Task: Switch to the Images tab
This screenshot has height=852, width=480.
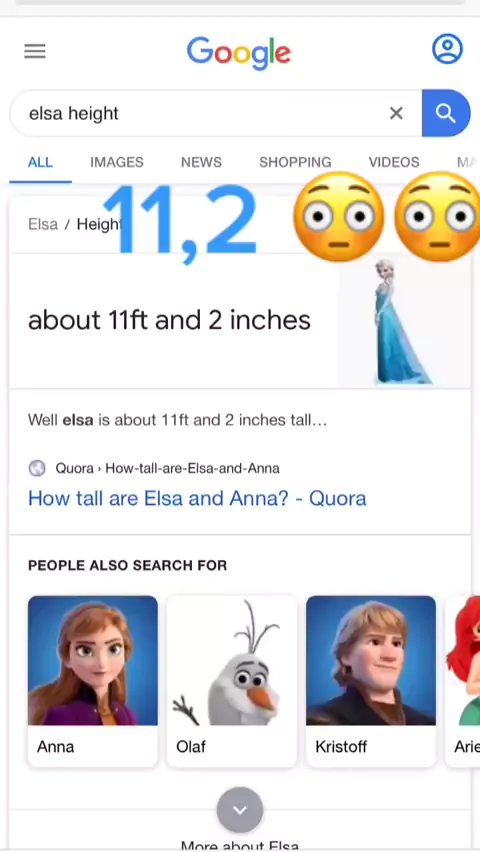Action: [x=117, y=162]
